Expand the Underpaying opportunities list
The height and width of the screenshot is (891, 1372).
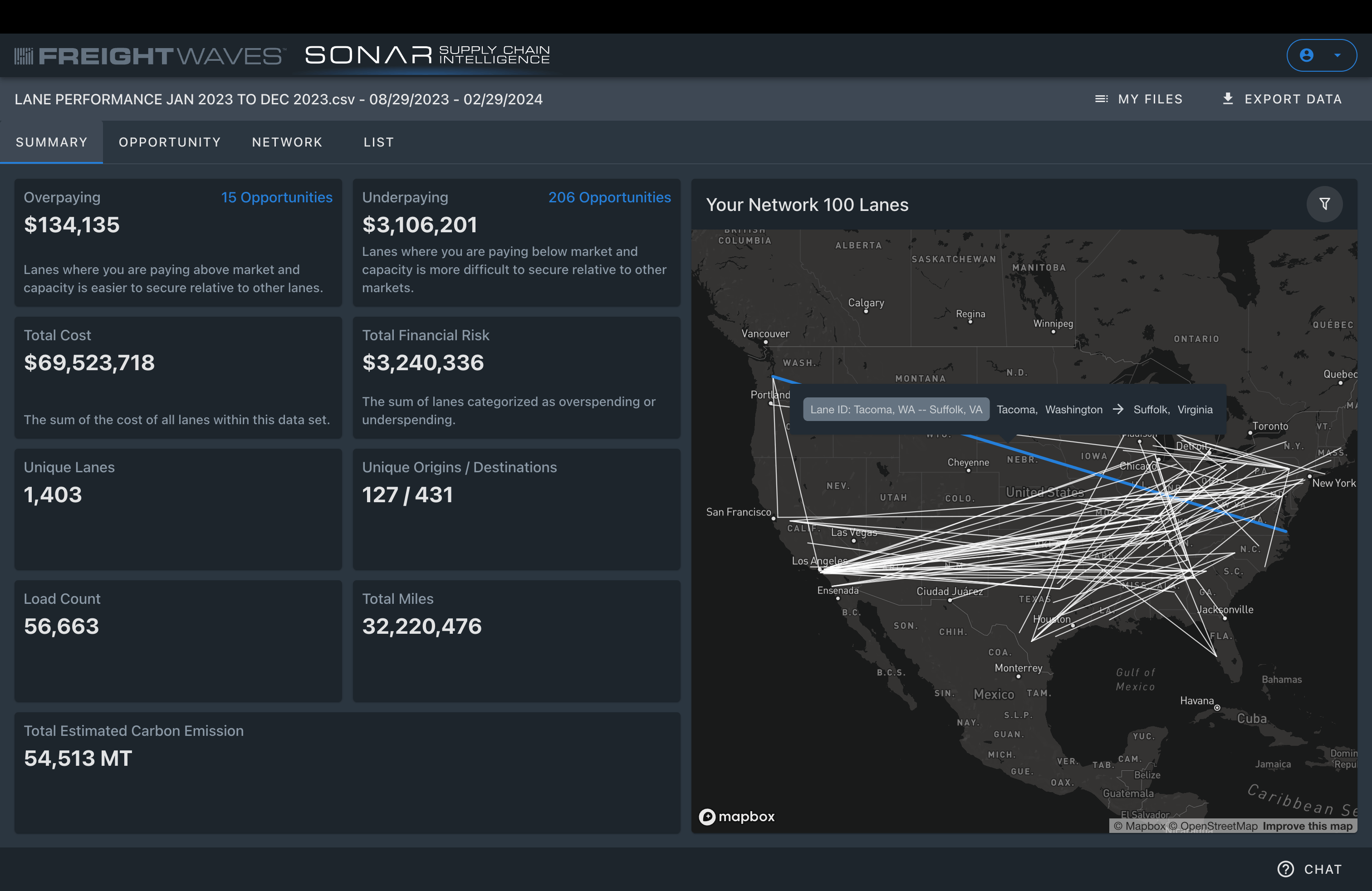tap(609, 196)
